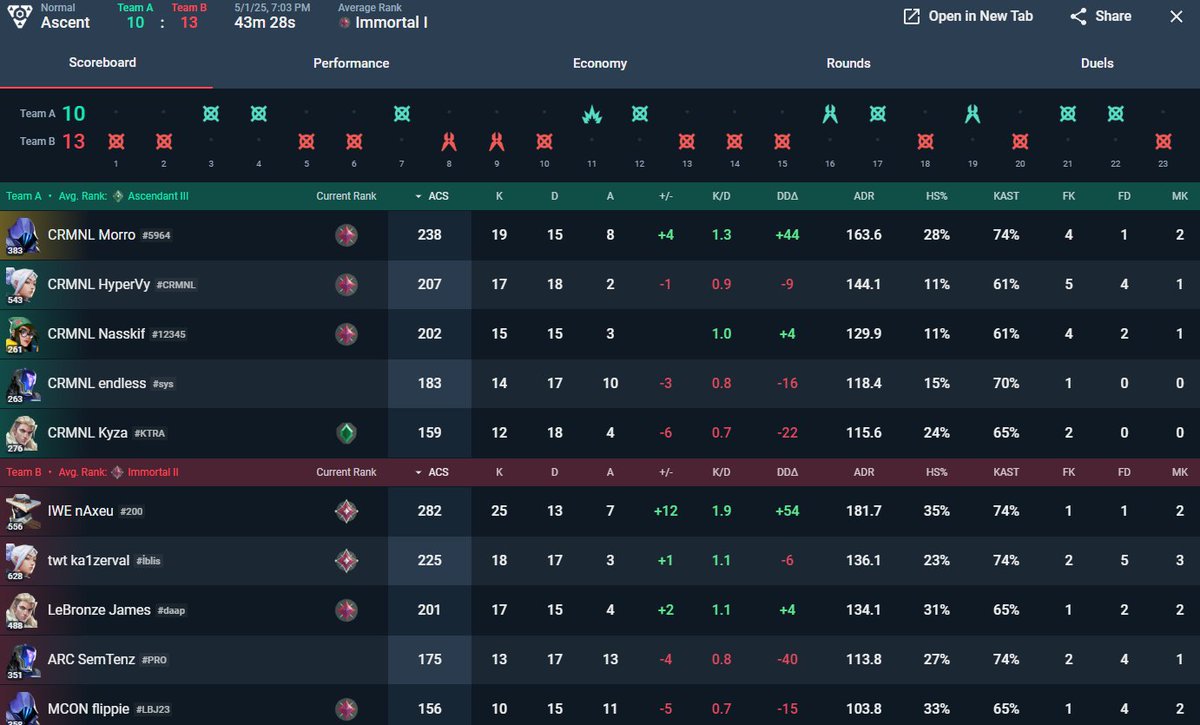Click Team A's elimination icon on round 3
The image size is (1200, 725).
tap(211, 115)
